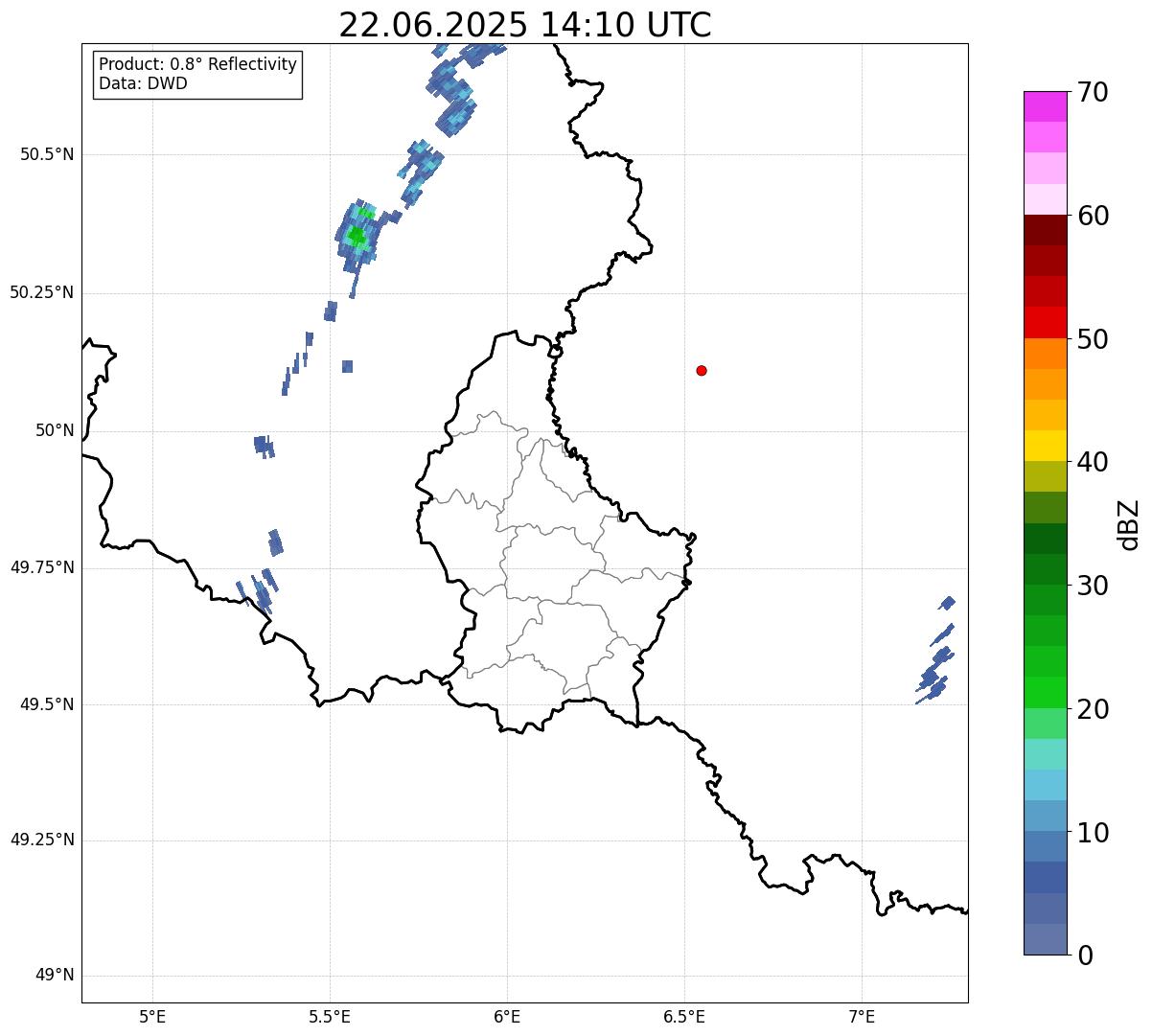This screenshot has height=1036, width=1152.
Task: Select the 'Product: 0.8° Reflectivity' label
Action: click(x=198, y=64)
